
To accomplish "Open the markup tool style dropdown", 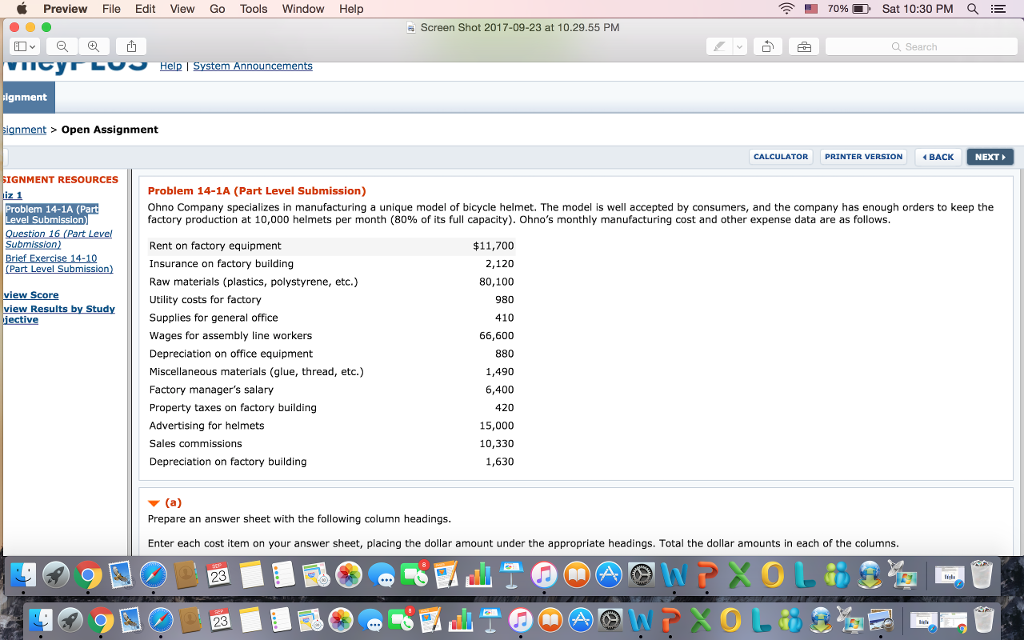I will point(739,47).
